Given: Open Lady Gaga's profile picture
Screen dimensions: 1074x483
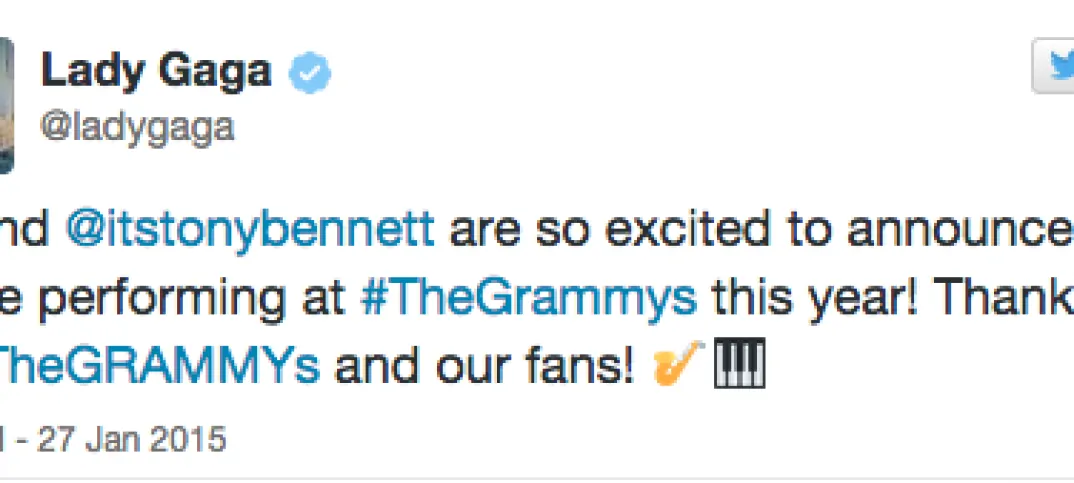Looking at the screenshot, I should (6, 102).
